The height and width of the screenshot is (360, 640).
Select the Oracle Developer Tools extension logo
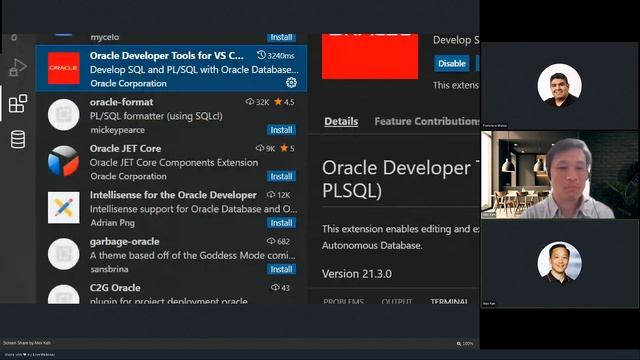(x=64, y=68)
